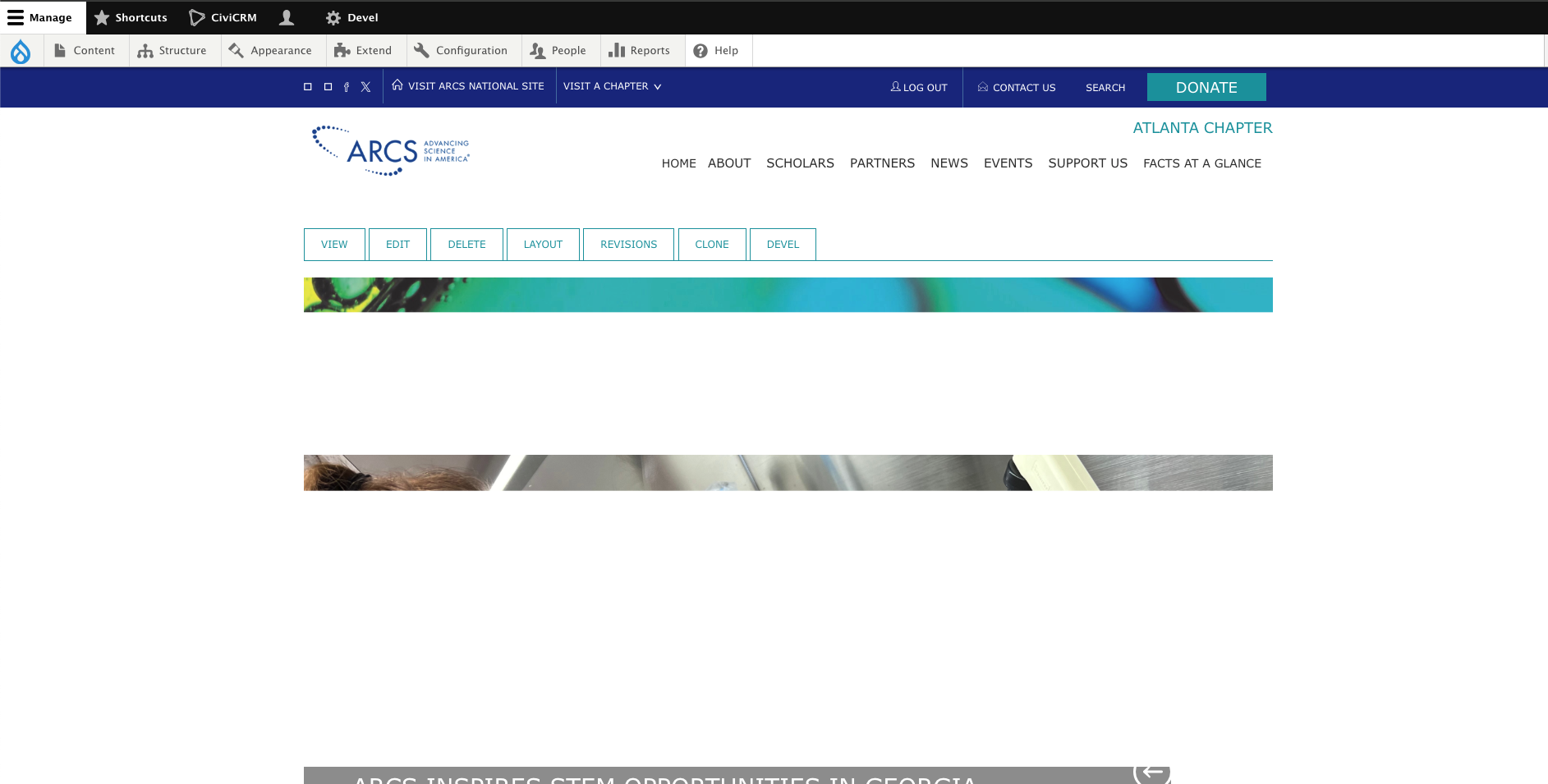
Task: Click the Shortcuts star item
Action: (x=131, y=17)
